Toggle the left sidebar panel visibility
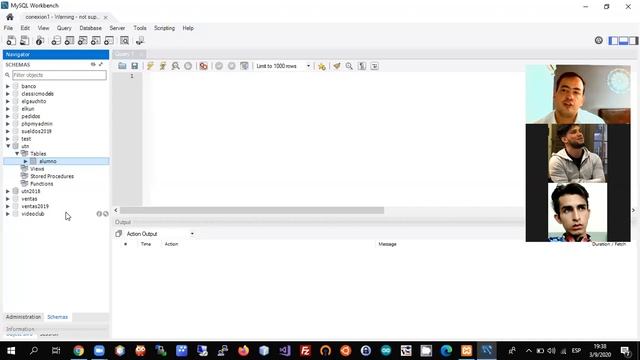Image resolution: width=640 pixels, height=360 pixels. 613,40
